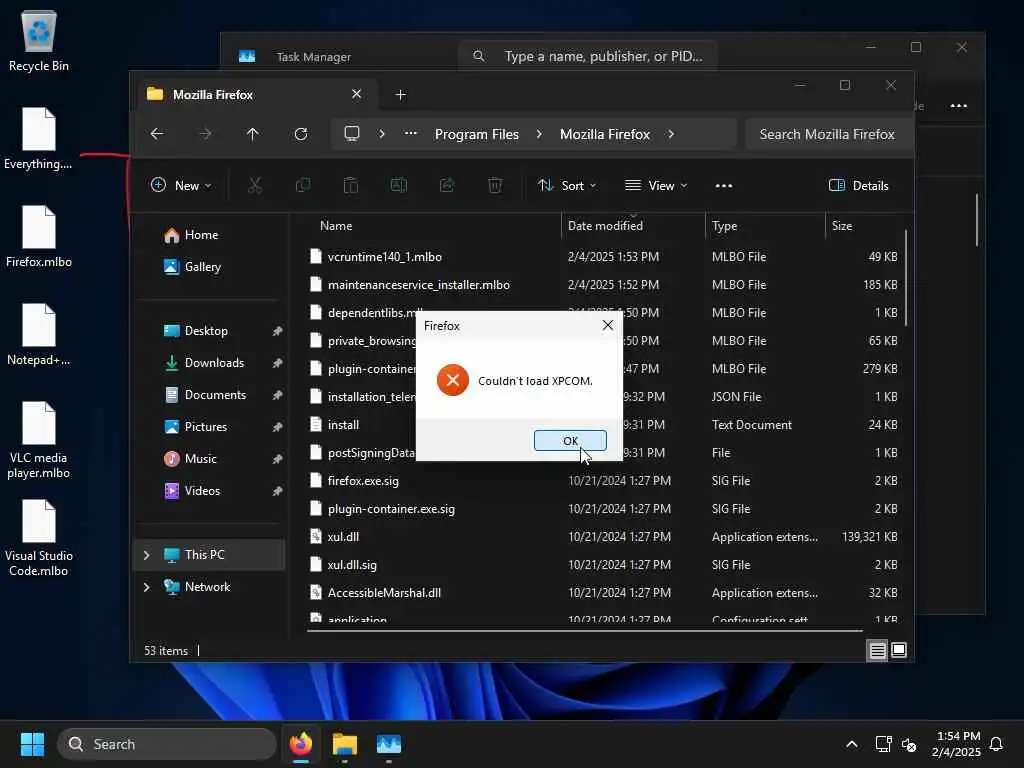1024x768 pixels.
Task: Sort by Size column header
Action: (842, 226)
